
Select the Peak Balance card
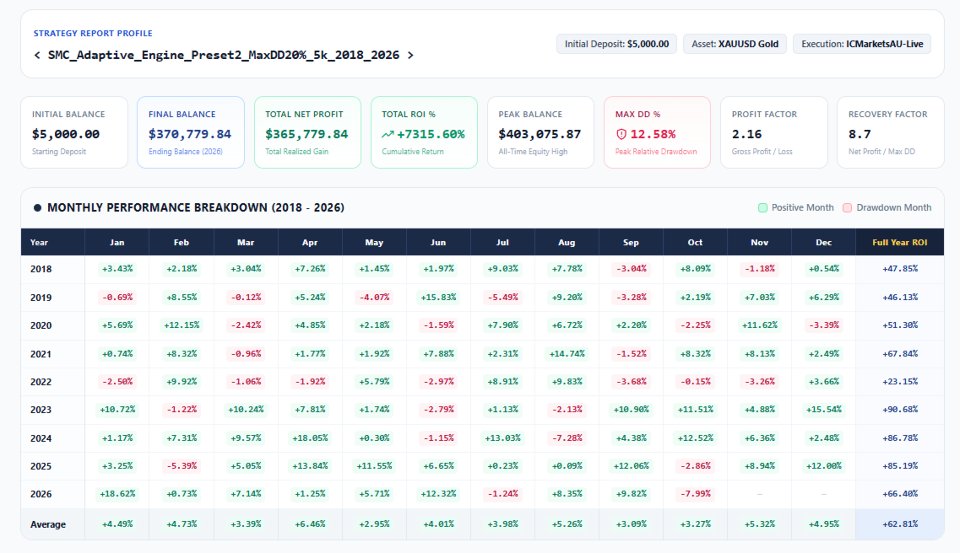pos(541,132)
